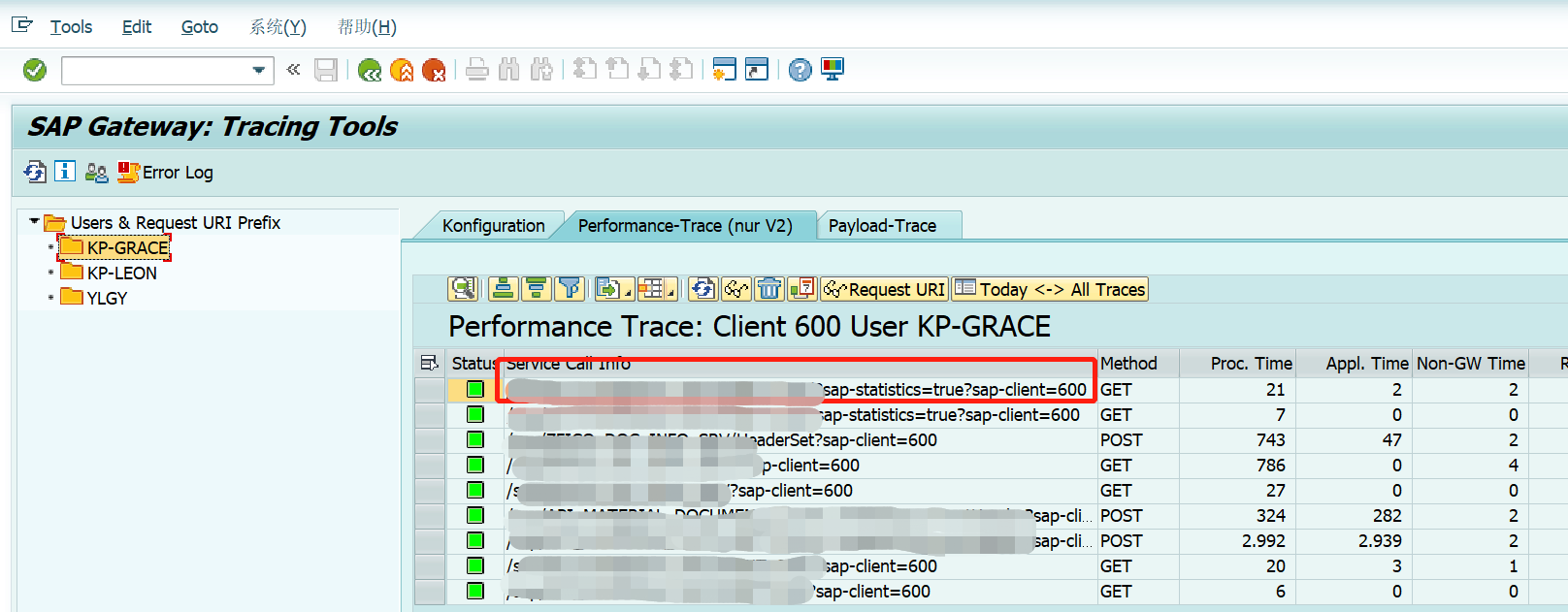The image size is (1568, 612).
Task: Click into the command input field
Action: [x=155, y=70]
